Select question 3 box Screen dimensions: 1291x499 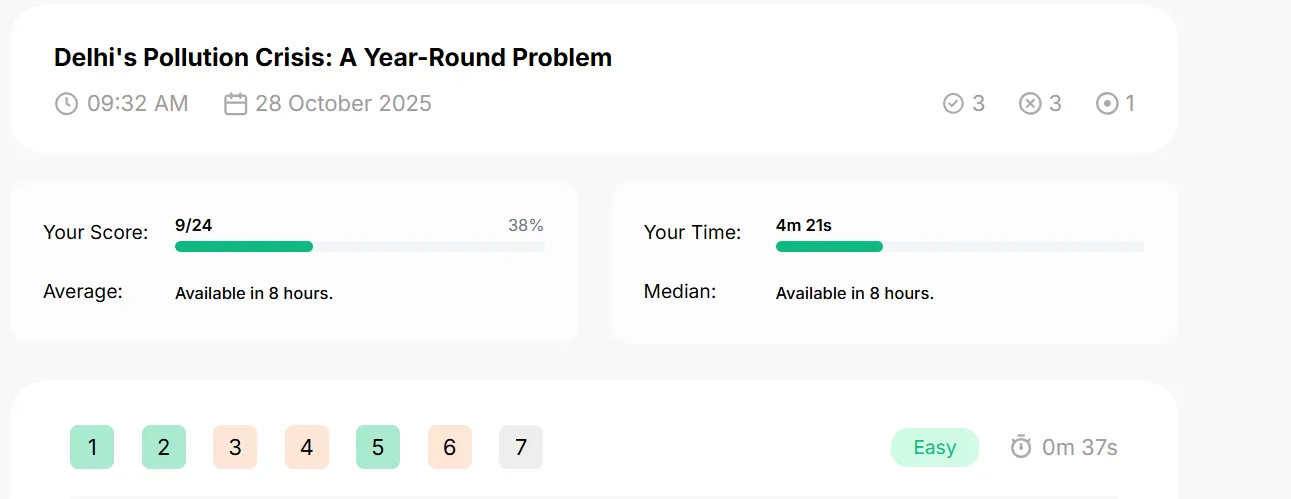point(235,447)
